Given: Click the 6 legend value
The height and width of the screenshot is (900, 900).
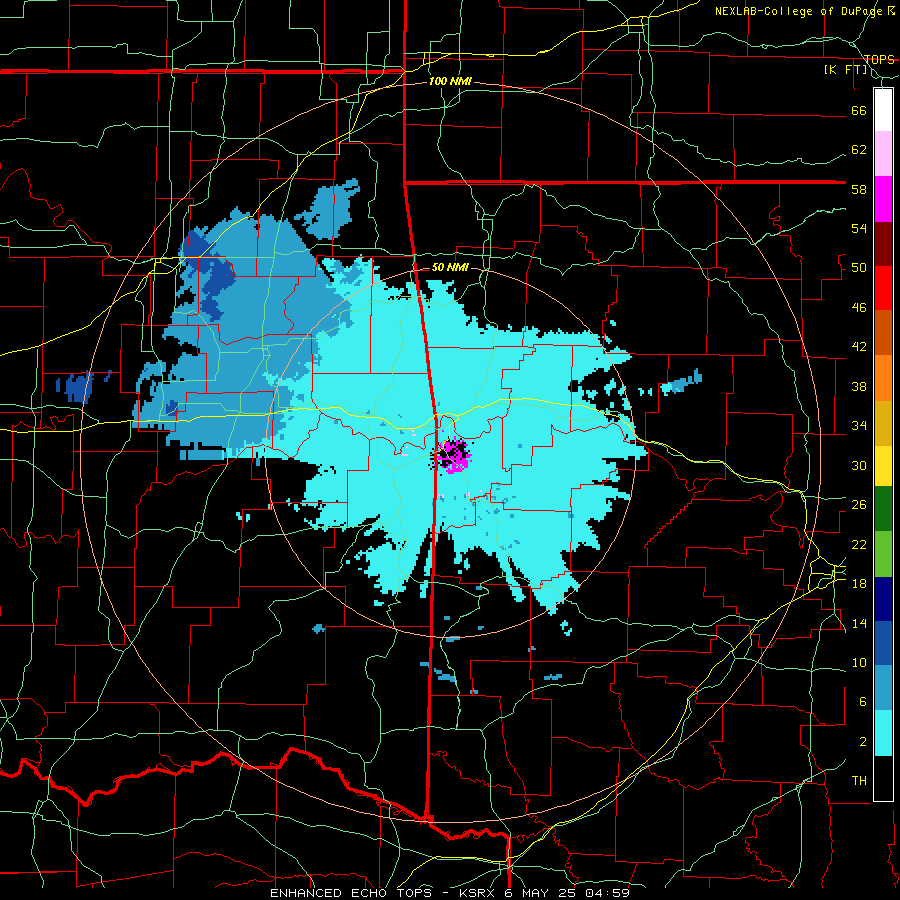Looking at the screenshot, I should (863, 702).
